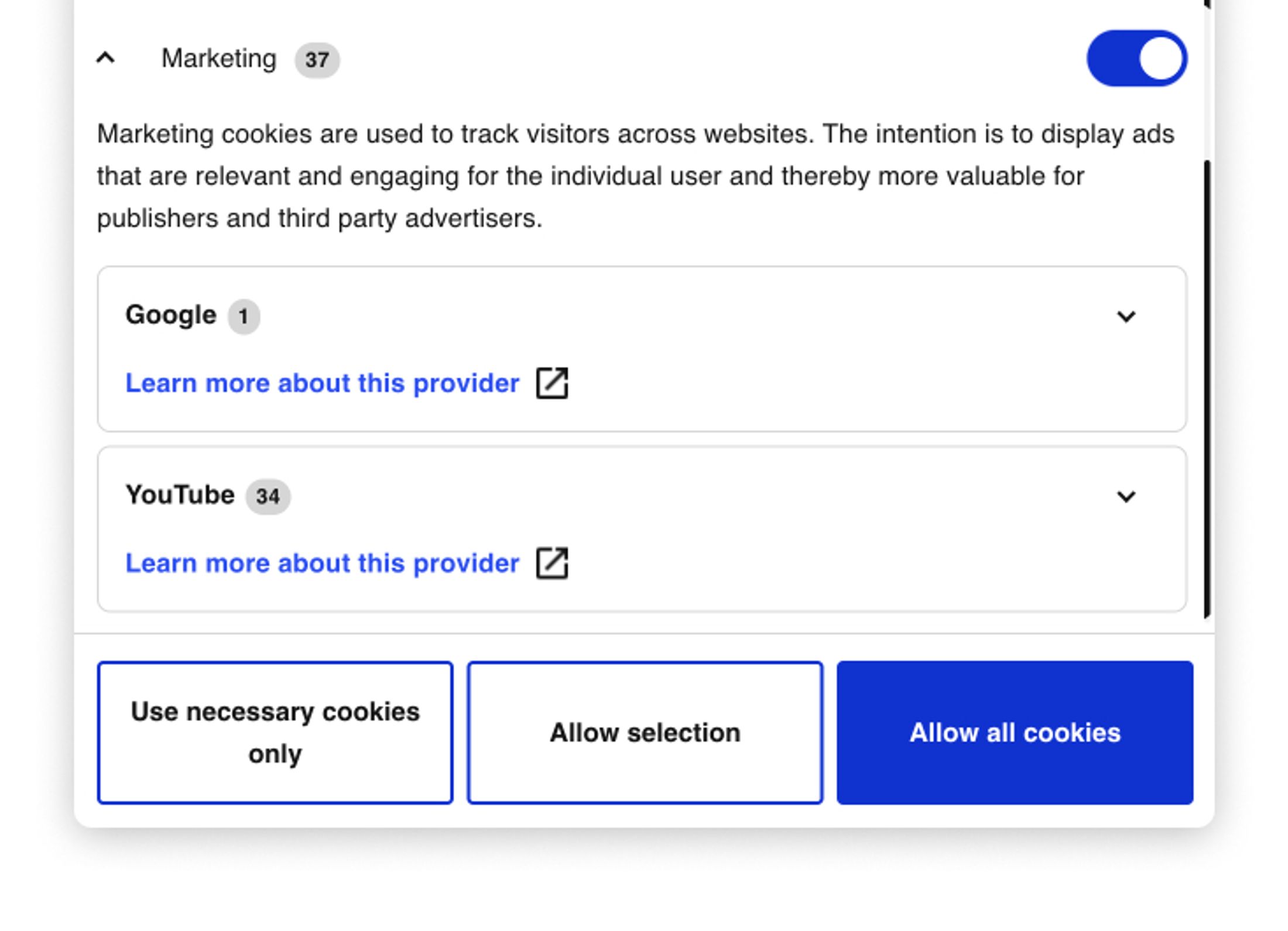Click the upward caret icon beside Marketing
Viewport: 1288px width, 931px height.
pos(105,58)
